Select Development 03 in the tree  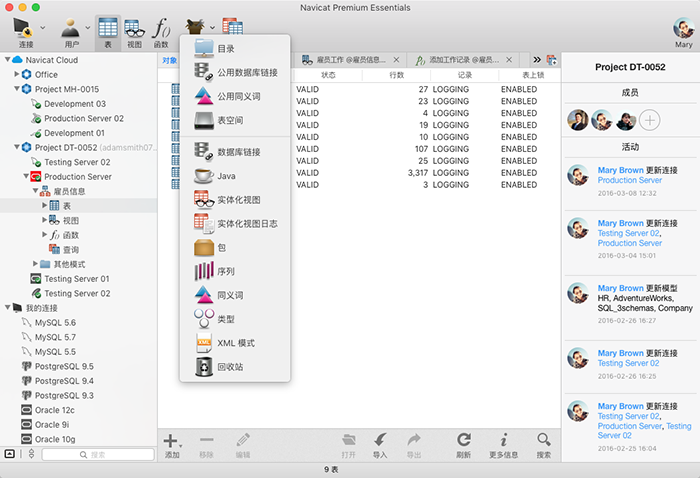75,104
